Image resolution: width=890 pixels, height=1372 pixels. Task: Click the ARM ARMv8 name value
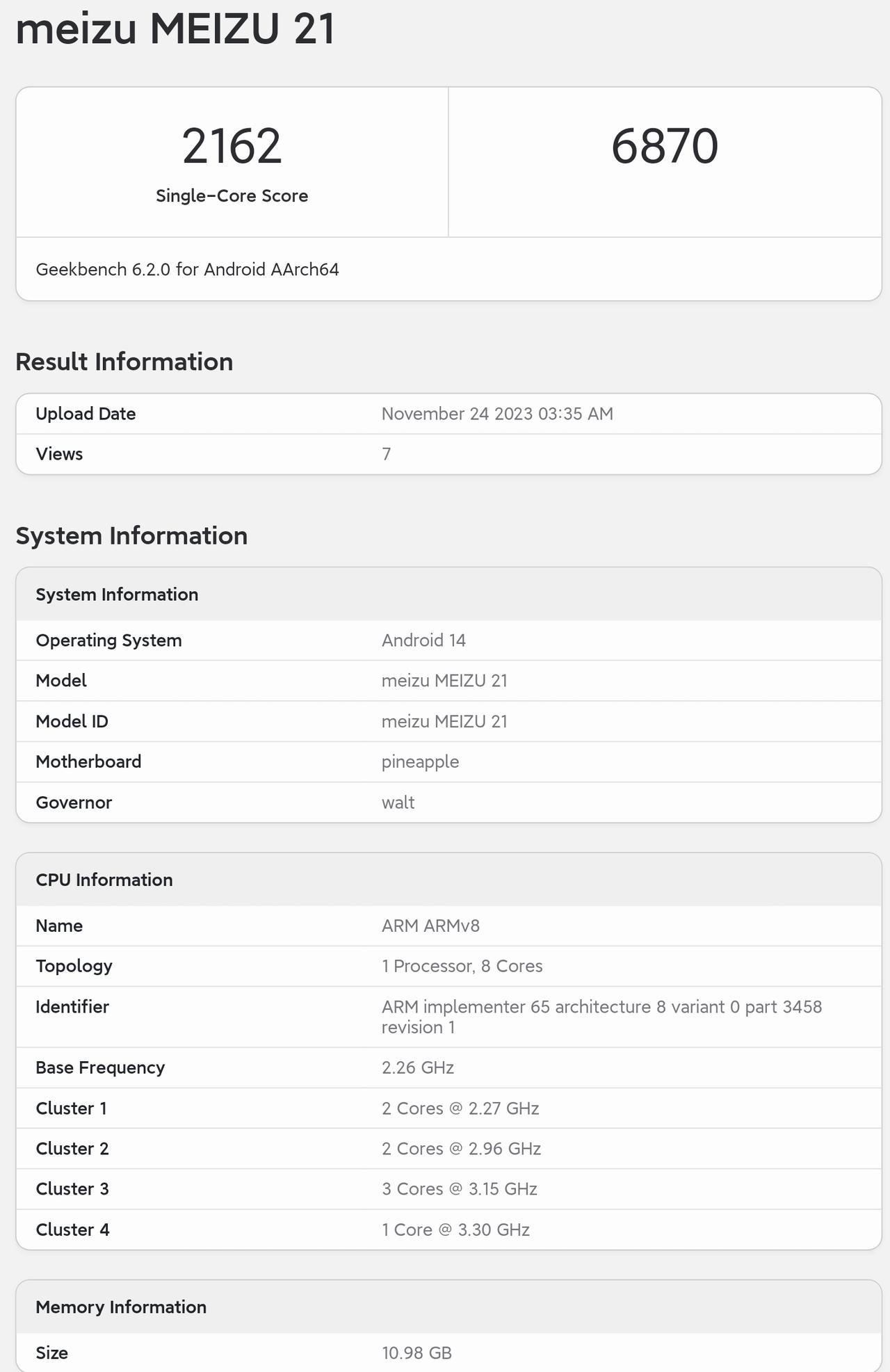point(430,926)
